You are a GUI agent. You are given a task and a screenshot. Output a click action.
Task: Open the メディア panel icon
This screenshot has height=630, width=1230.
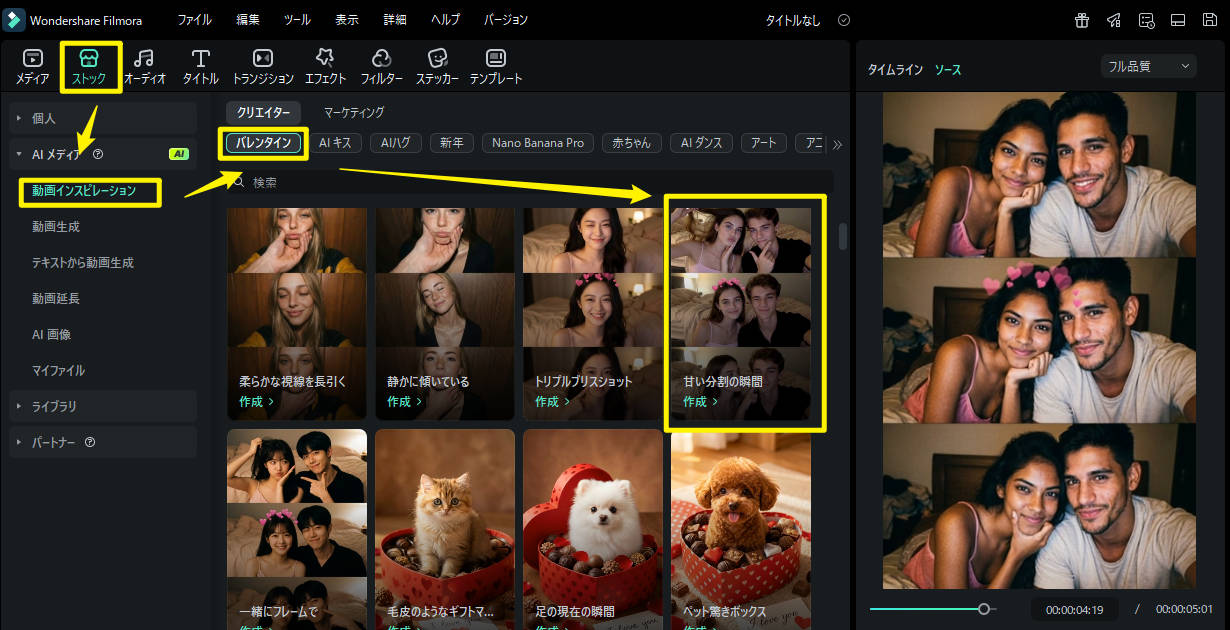click(31, 66)
